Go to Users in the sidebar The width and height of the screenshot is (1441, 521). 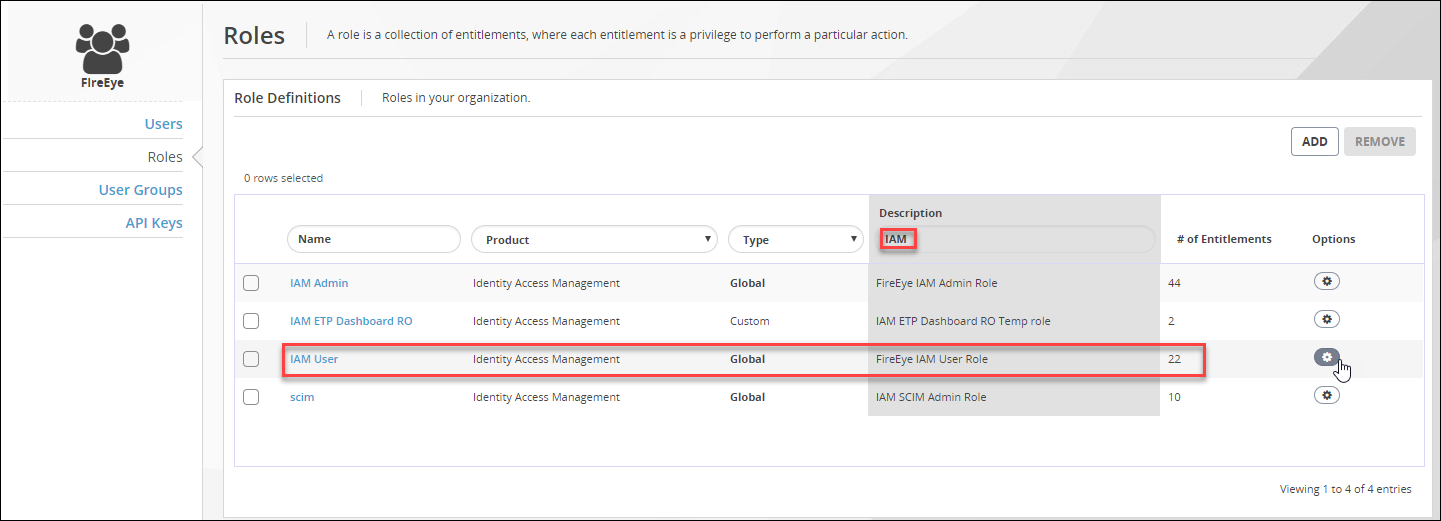click(164, 124)
